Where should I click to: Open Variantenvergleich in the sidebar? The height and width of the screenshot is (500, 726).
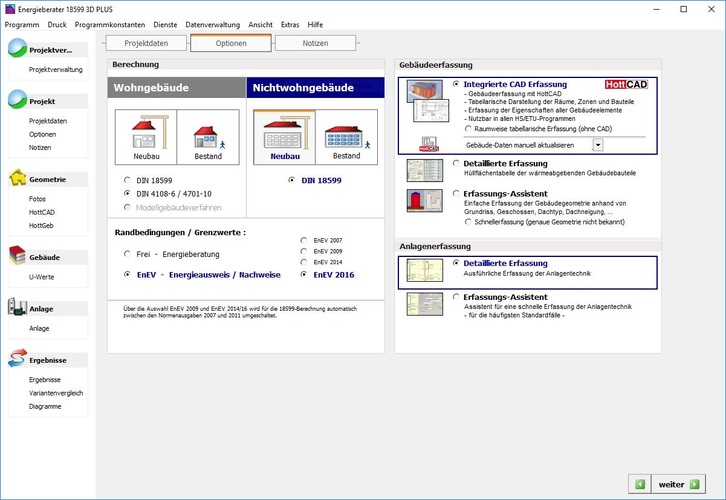[x=56, y=393]
